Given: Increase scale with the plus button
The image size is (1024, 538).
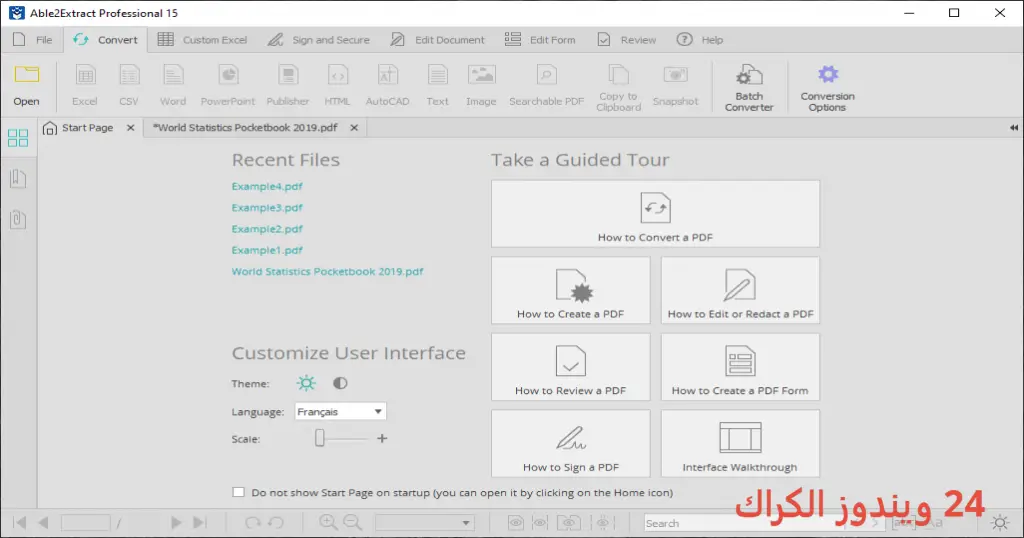Looking at the screenshot, I should pos(382,439).
